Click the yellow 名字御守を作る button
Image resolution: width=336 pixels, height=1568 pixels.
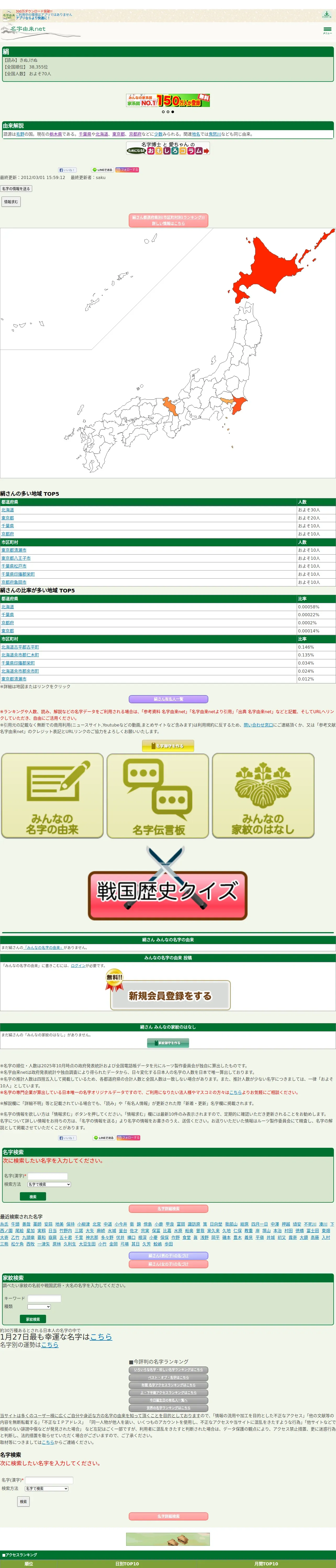click(168, 746)
